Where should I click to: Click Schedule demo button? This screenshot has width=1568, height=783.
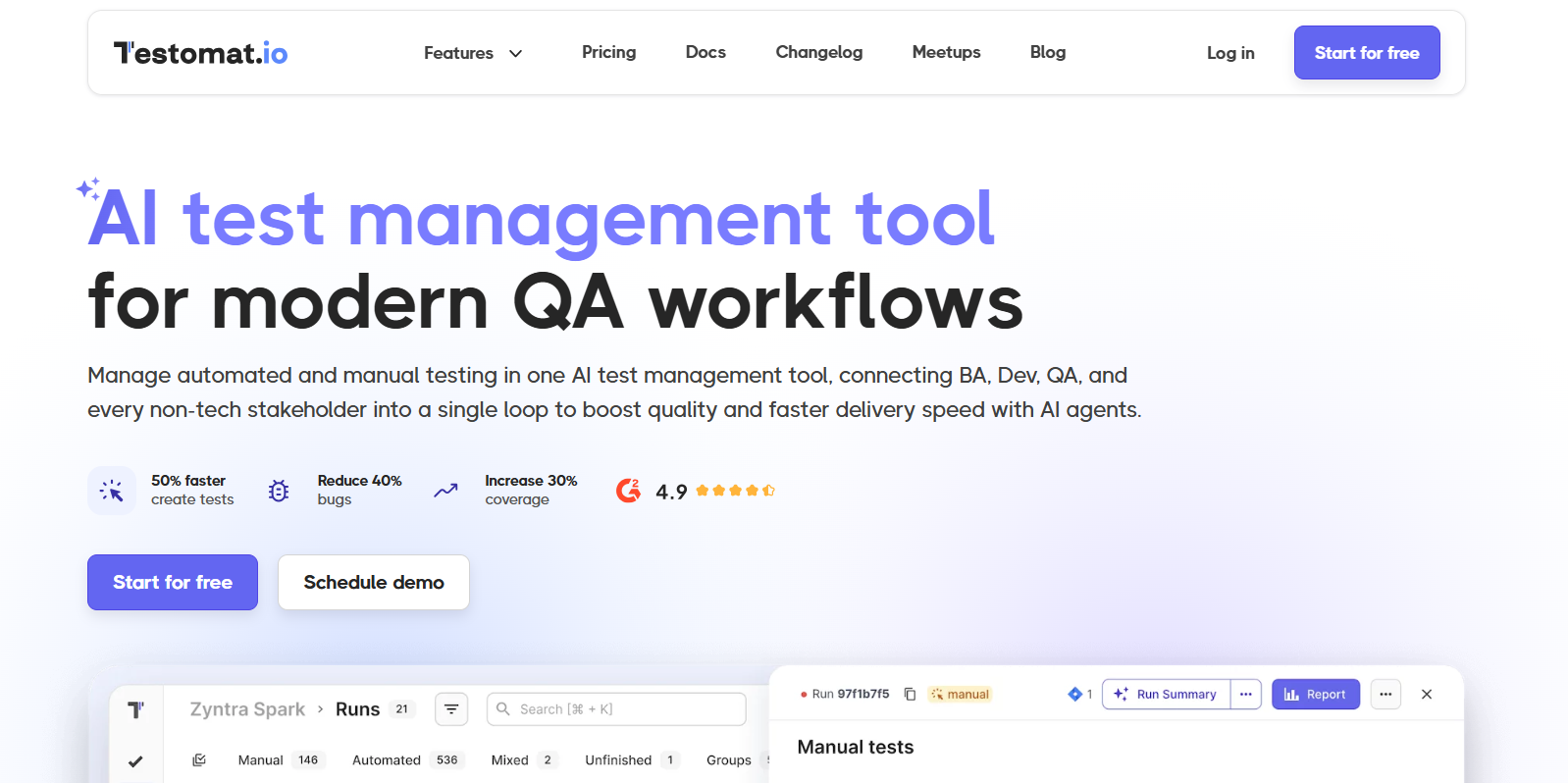click(x=374, y=582)
